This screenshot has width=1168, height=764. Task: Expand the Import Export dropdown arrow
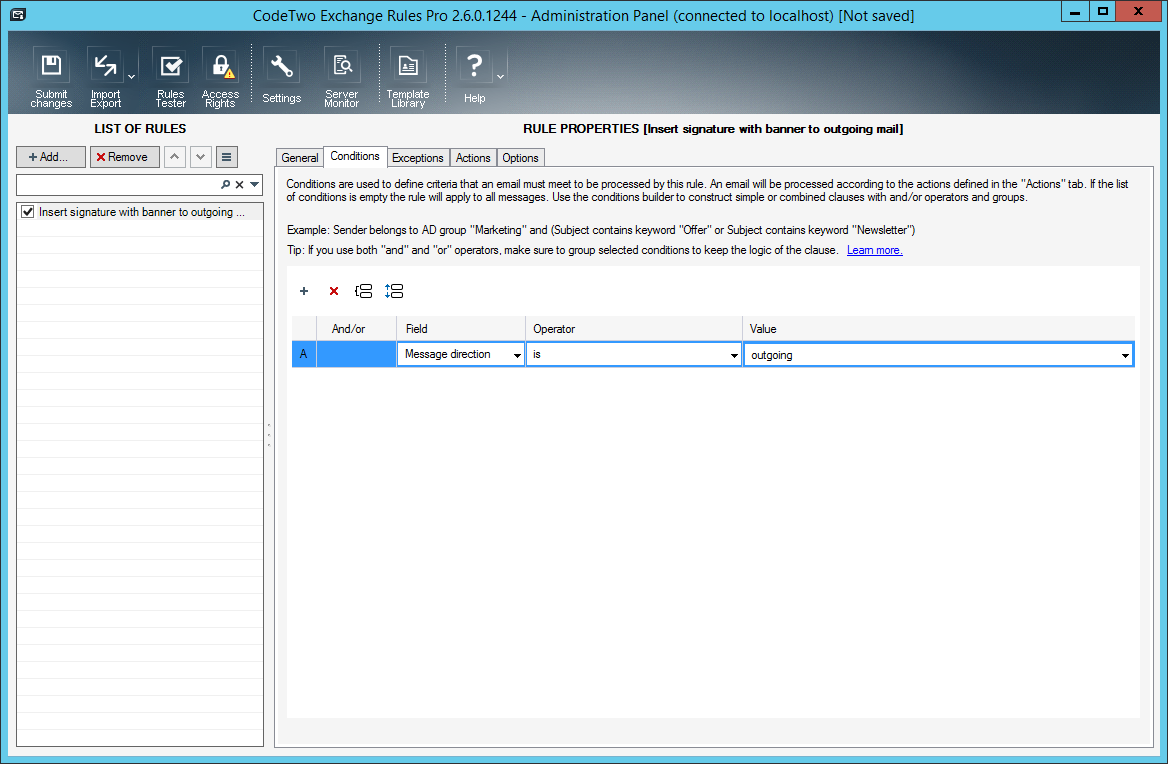131,76
